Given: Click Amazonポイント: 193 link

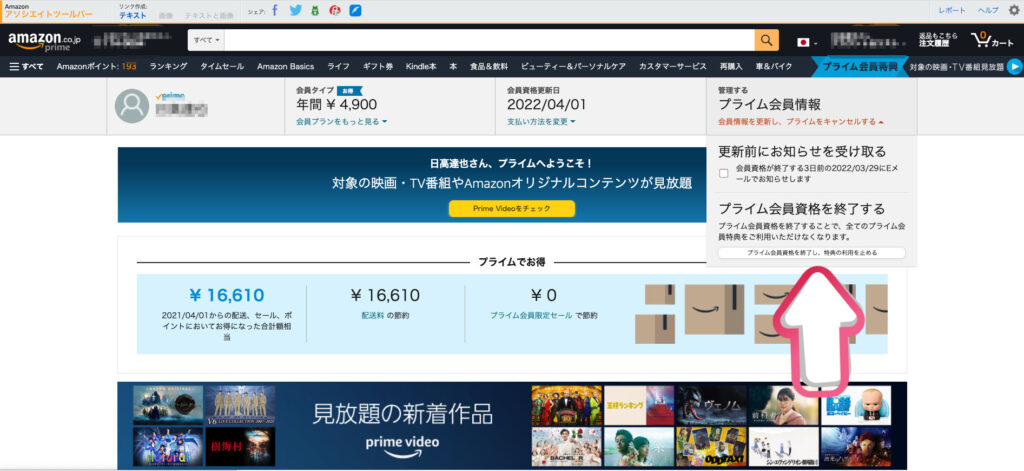Looking at the screenshot, I should tap(96, 66).
